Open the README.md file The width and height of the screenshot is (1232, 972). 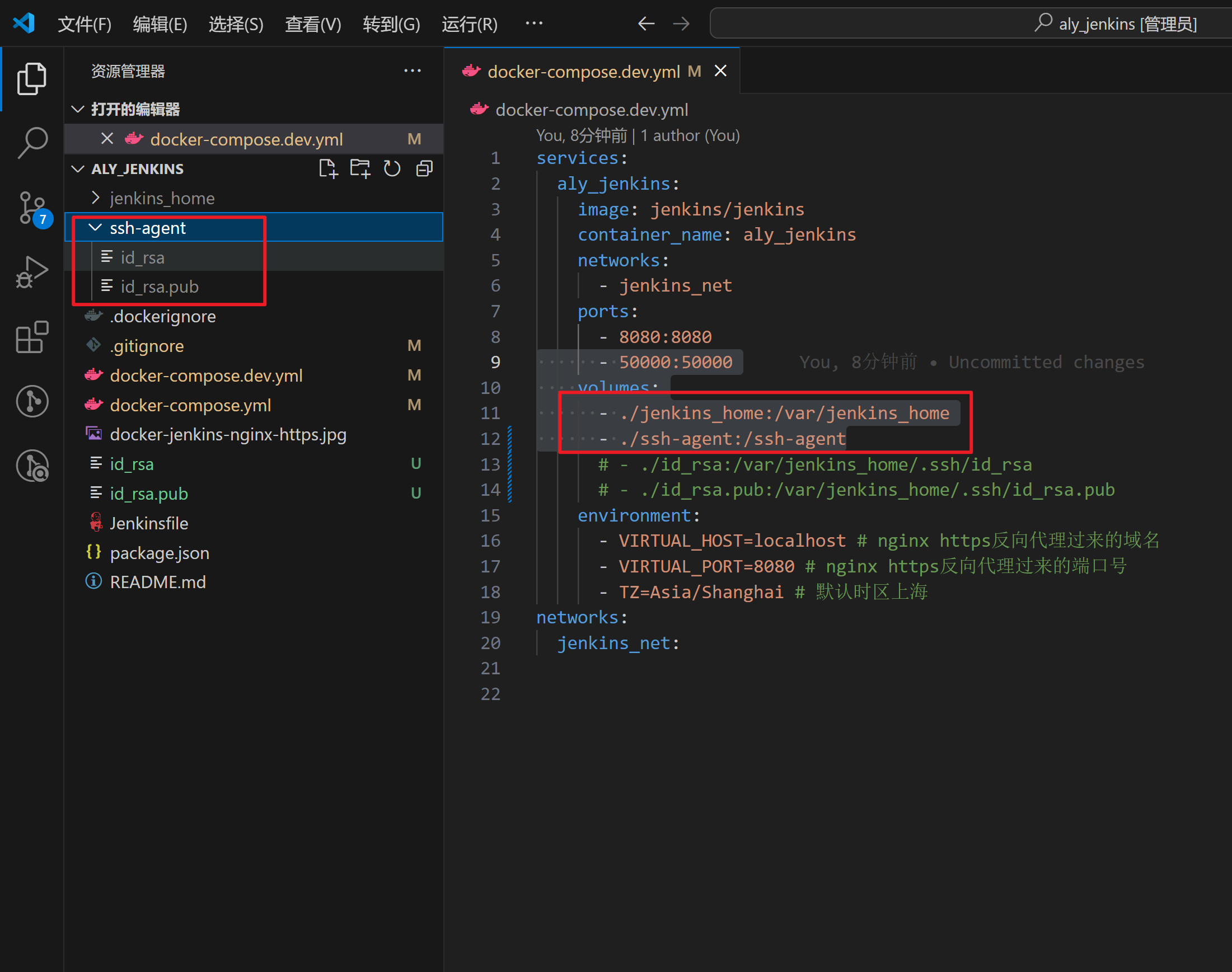(254, 582)
